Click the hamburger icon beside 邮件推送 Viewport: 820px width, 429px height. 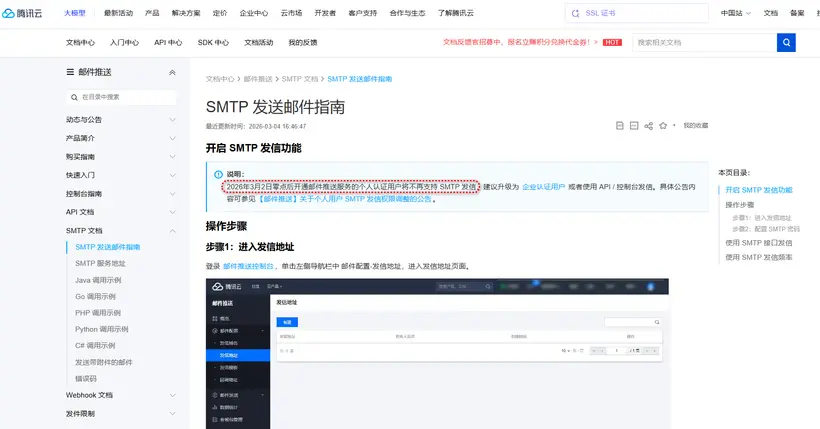(x=70, y=72)
